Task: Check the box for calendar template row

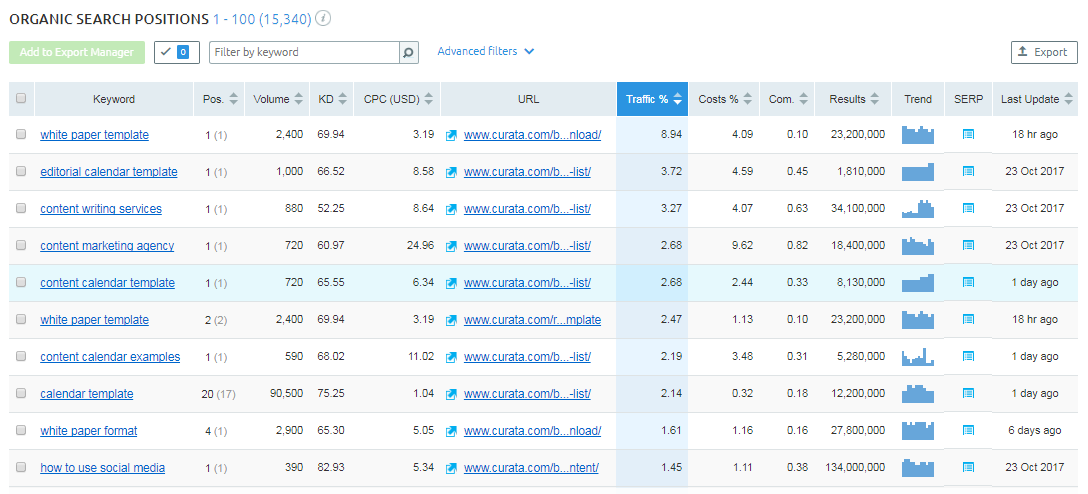Action: [x=21, y=393]
